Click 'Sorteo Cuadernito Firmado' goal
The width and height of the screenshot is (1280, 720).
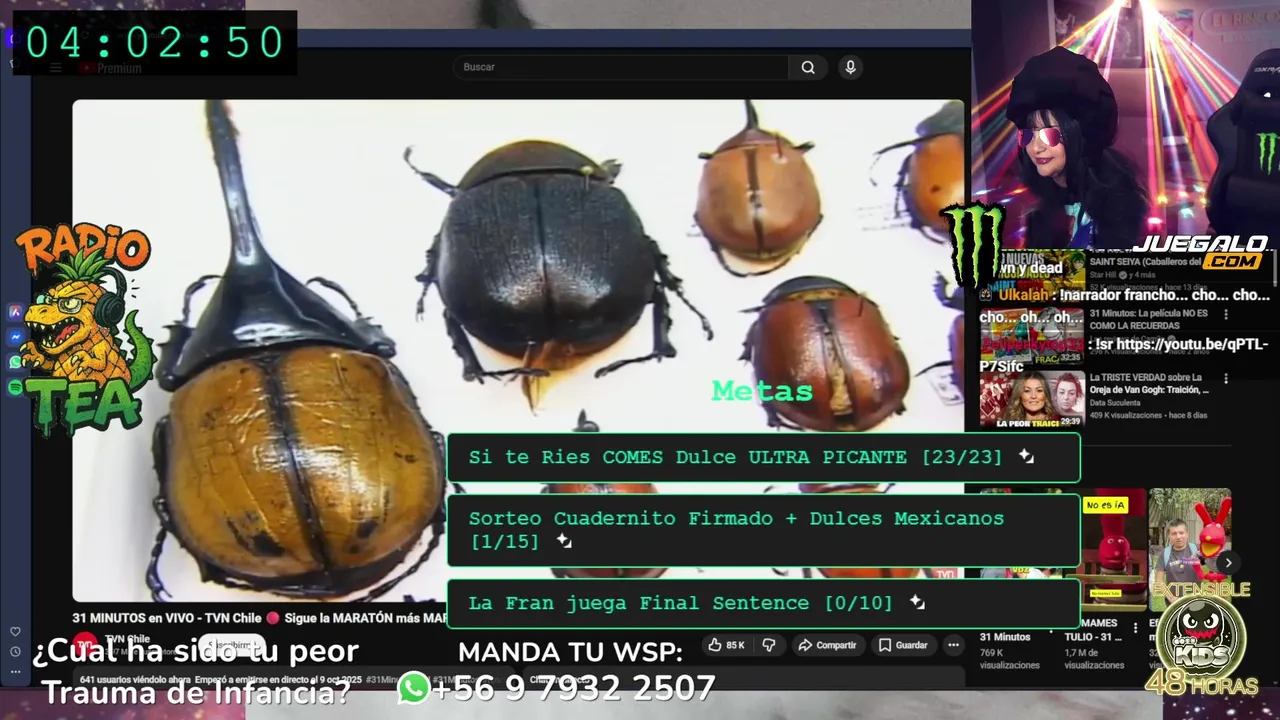tap(763, 530)
